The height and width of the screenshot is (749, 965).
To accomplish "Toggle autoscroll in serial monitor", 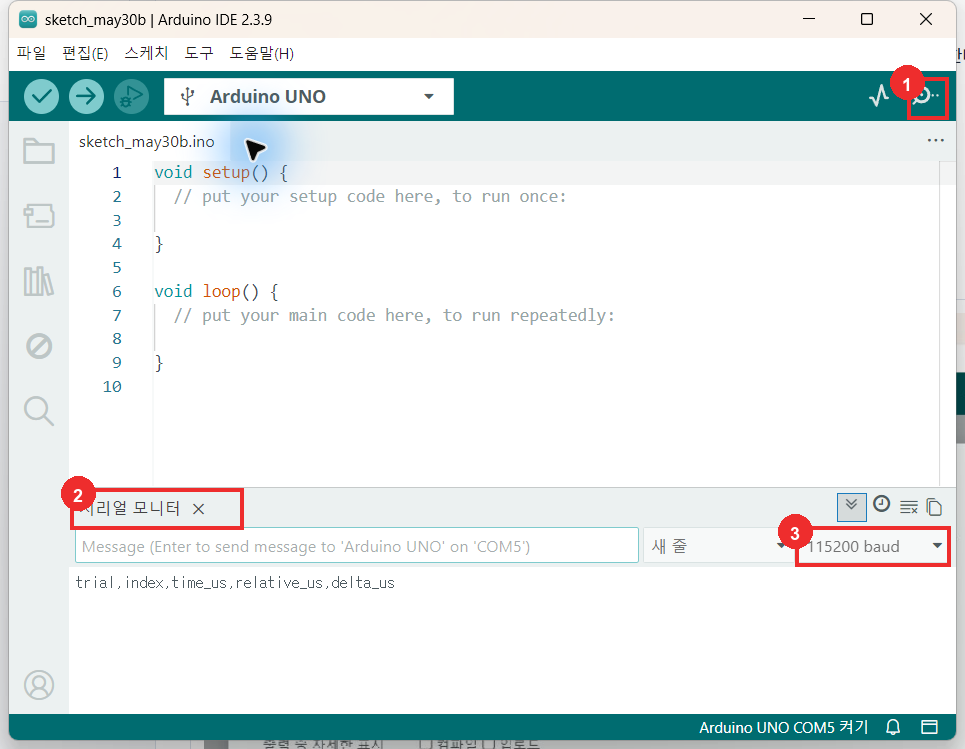I will coord(852,507).
